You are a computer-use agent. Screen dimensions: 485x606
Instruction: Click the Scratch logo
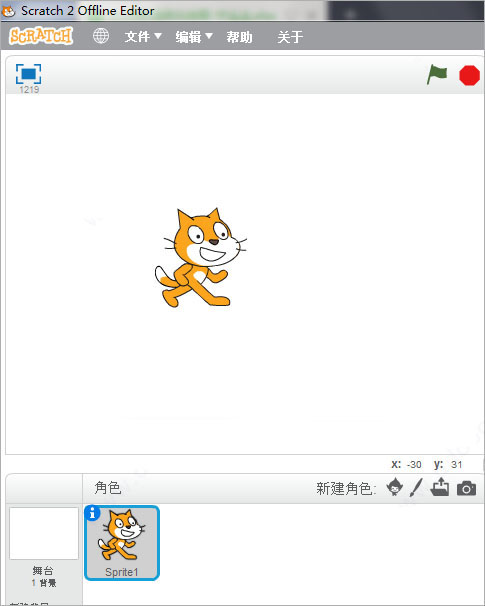click(41, 36)
